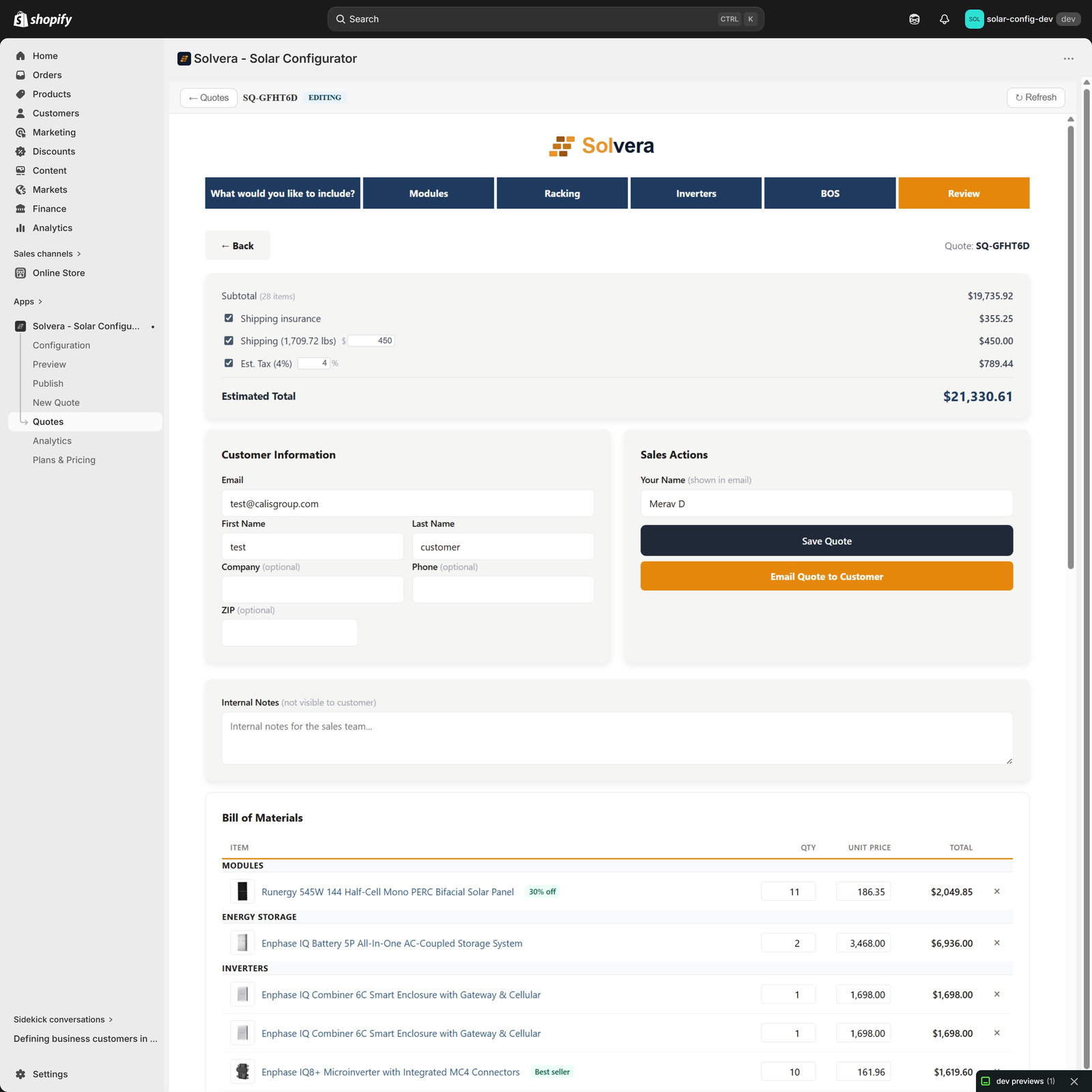Image resolution: width=1092 pixels, height=1092 pixels.
Task: Open notifications bell
Action: (945, 19)
